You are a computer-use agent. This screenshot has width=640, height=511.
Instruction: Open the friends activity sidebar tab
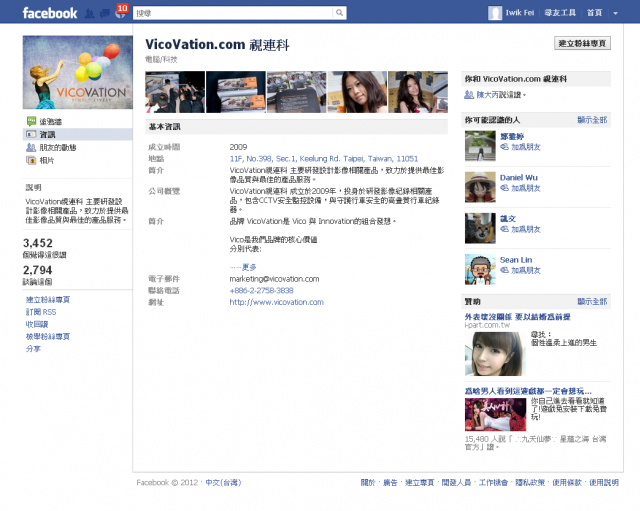[58, 147]
